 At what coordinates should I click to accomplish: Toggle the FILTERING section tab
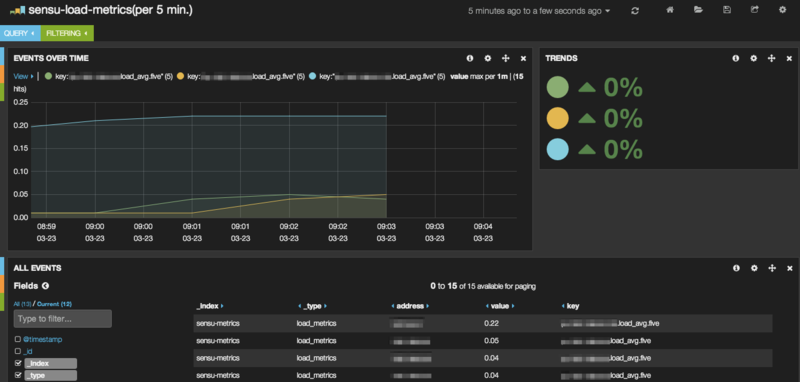[67, 33]
